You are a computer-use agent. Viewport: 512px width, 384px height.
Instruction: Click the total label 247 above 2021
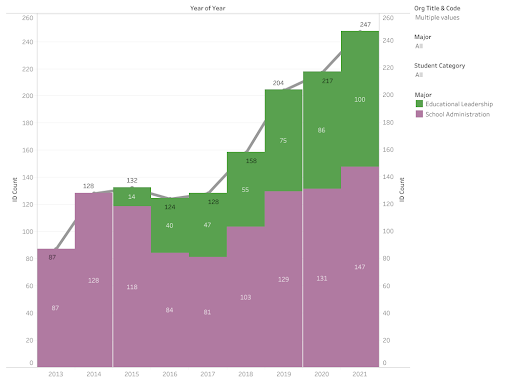click(365, 24)
